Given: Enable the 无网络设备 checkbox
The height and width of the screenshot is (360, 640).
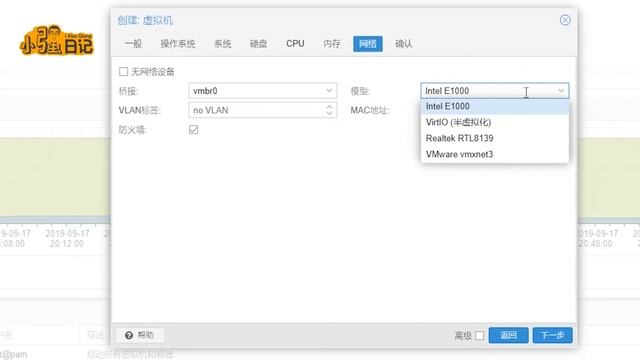Looking at the screenshot, I should (123, 72).
